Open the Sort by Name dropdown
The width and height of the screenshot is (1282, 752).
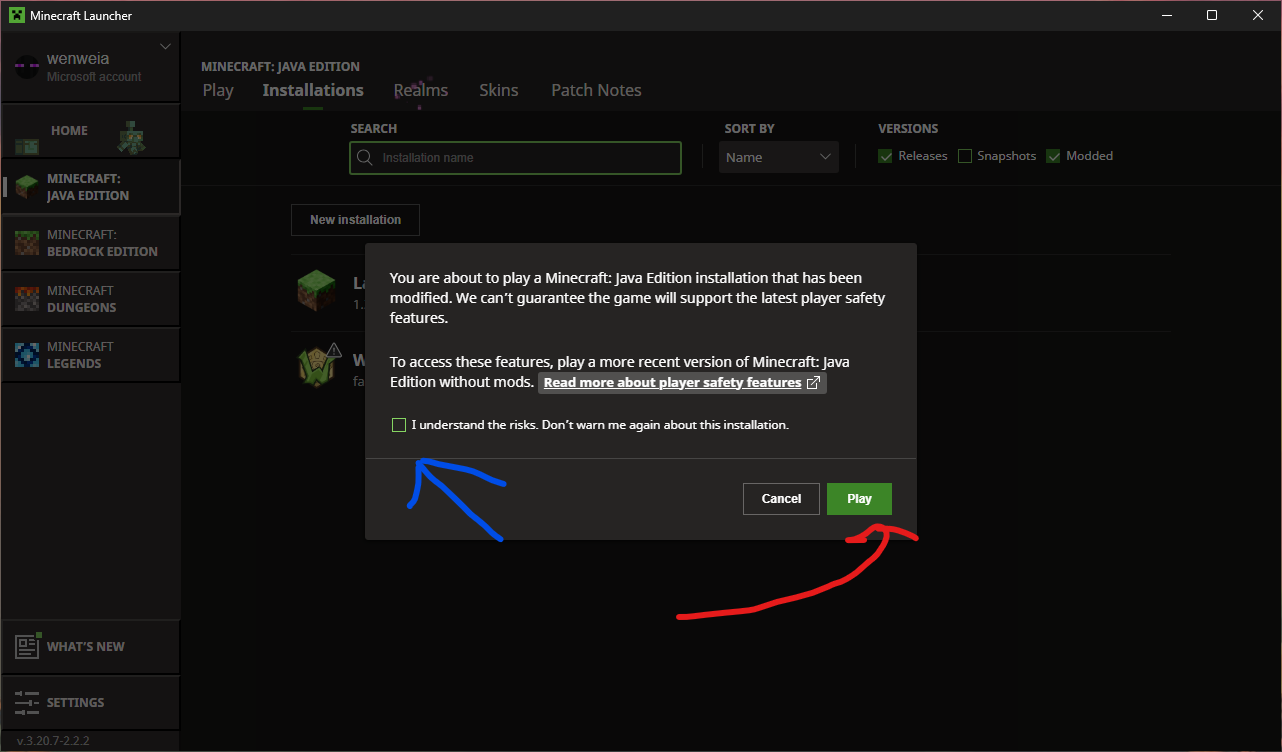[778, 157]
